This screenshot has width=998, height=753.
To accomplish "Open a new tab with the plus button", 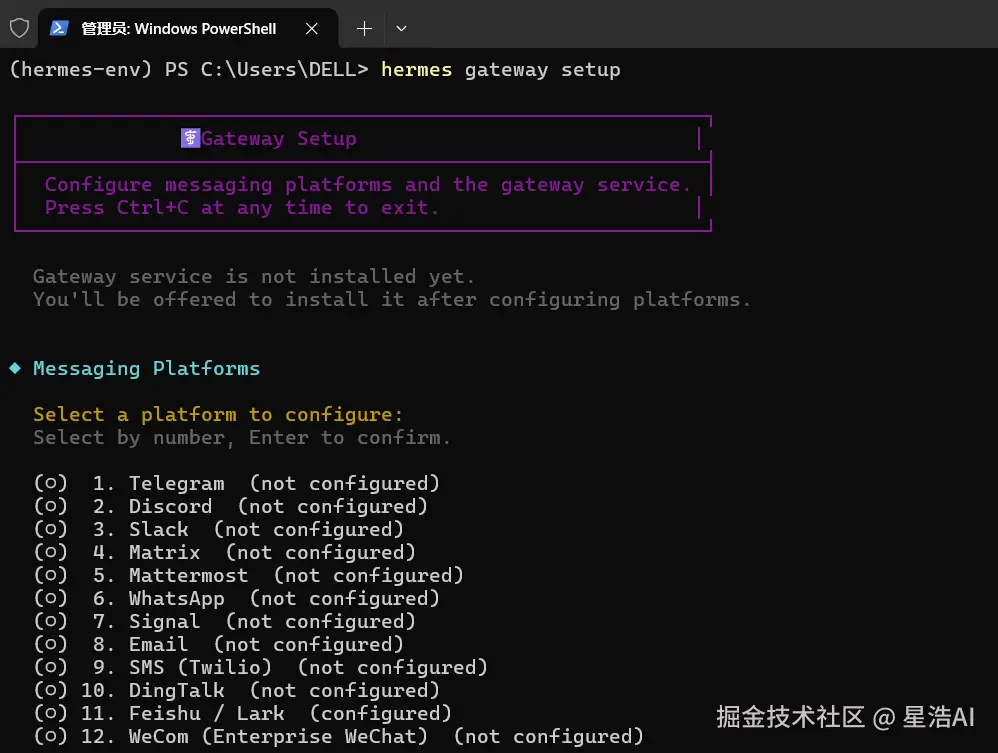I will 364,28.
